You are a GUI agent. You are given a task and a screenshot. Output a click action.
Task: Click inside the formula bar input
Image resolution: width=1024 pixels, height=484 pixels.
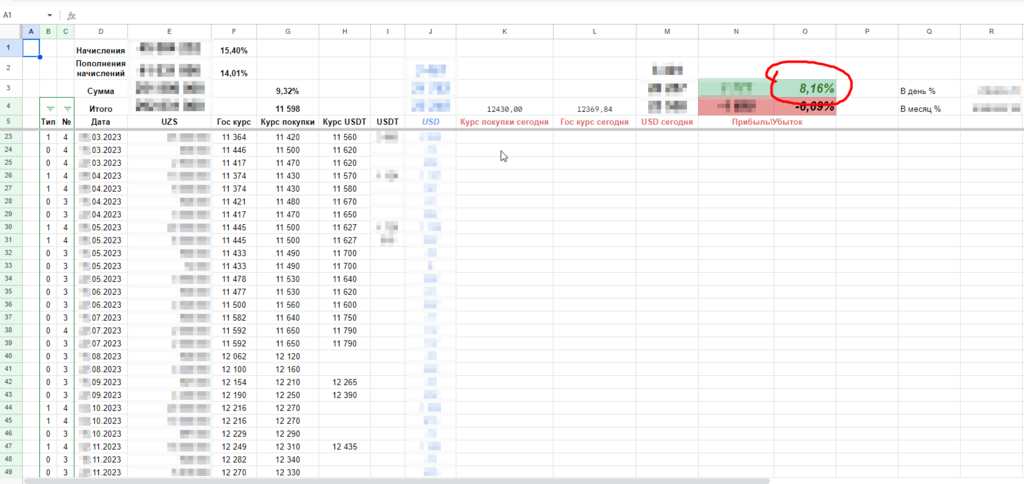click(x=549, y=15)
